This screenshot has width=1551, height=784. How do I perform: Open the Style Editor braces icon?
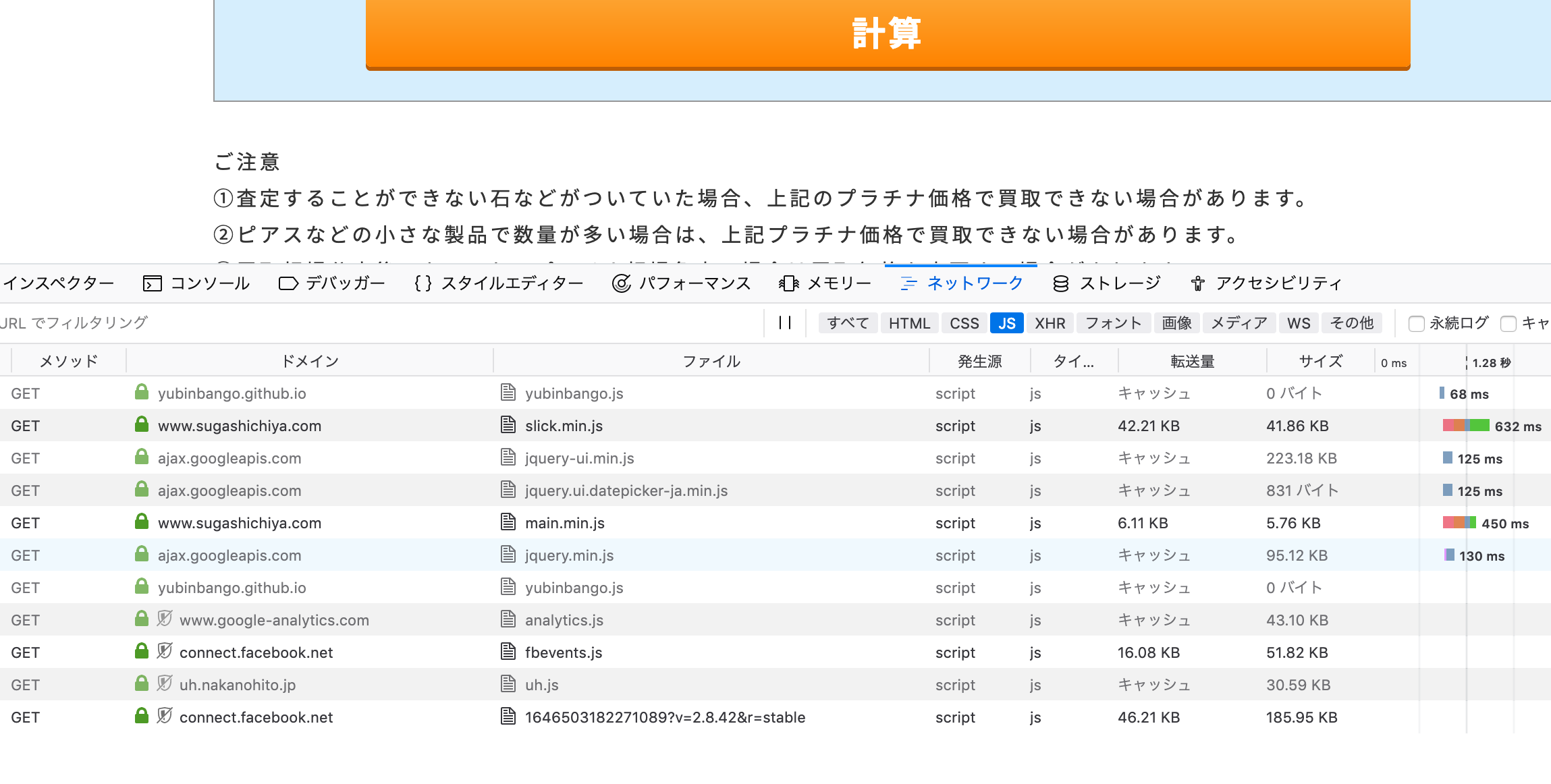click(x=423, y=283)
